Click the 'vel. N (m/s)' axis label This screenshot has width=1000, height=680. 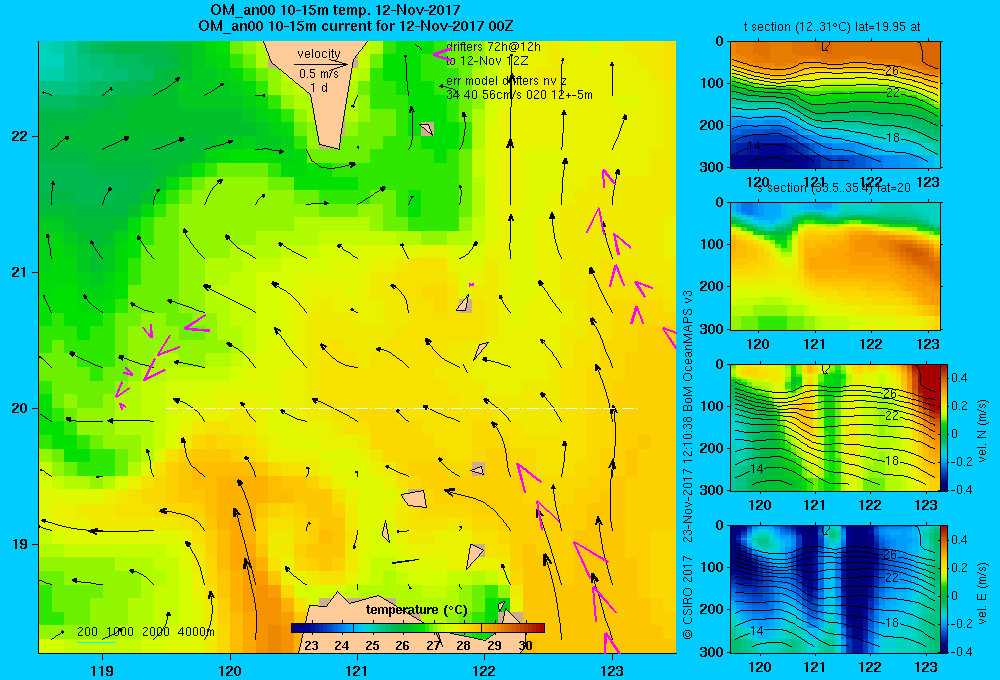click(982, 431)
